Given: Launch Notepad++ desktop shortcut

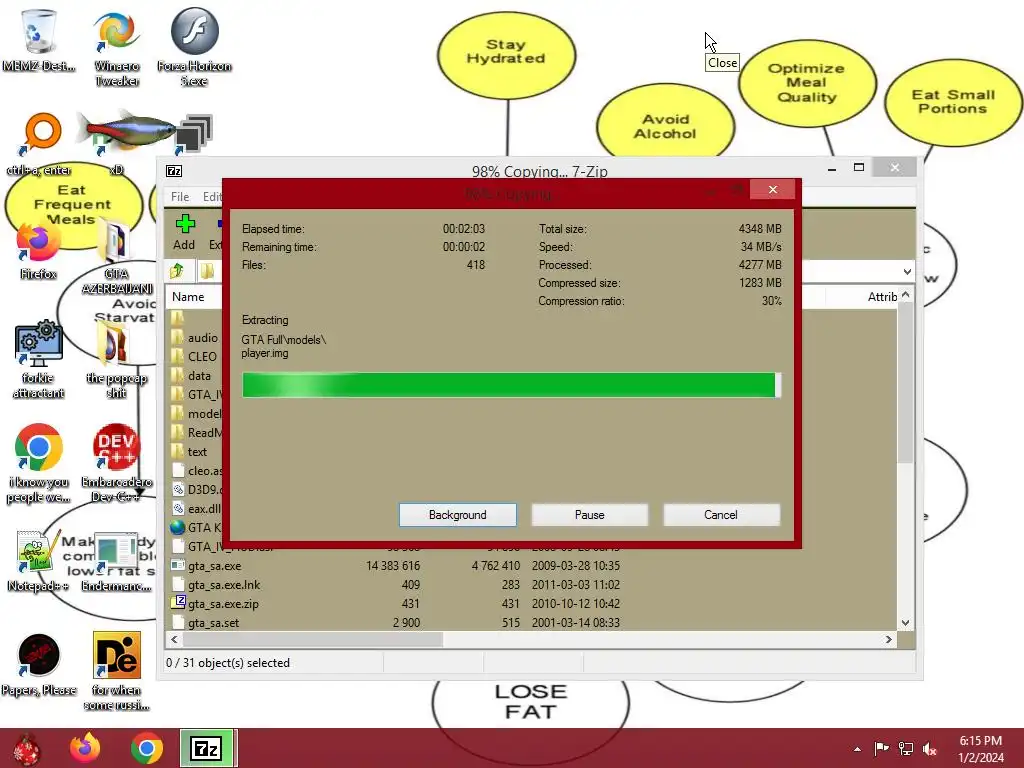Looking at the screenshot, I should click(39, 562).
